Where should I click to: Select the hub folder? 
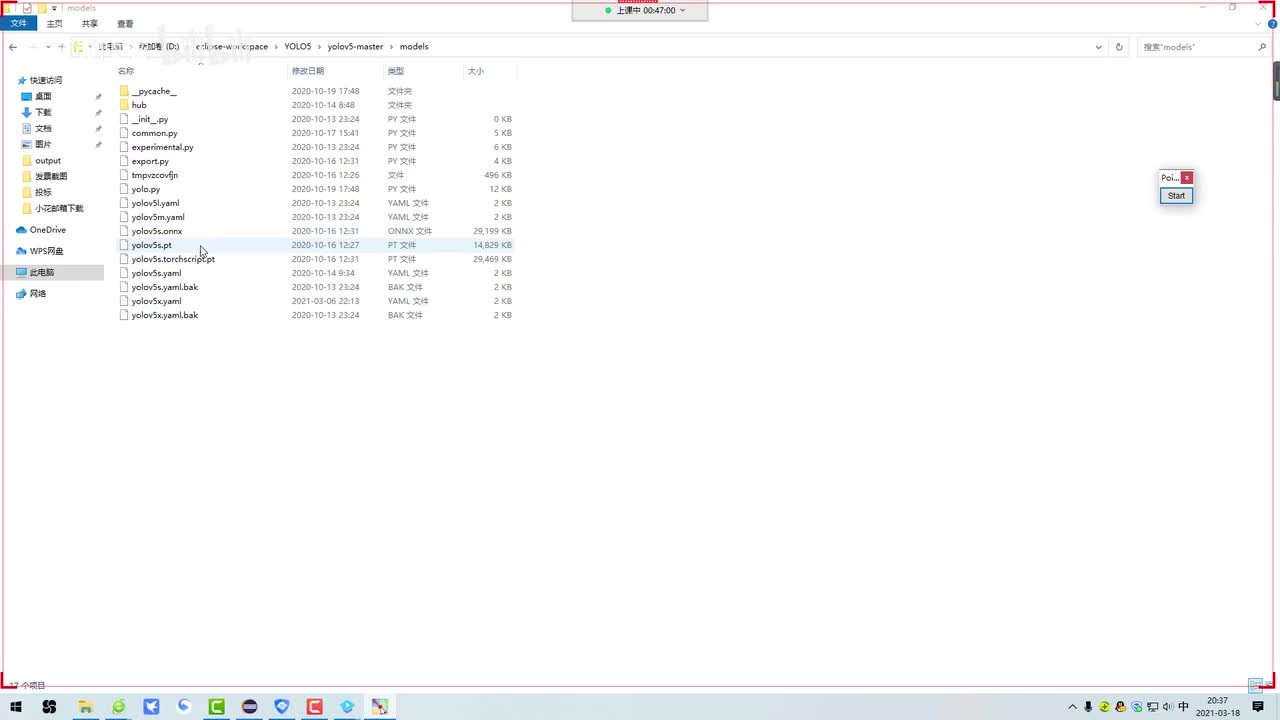click(139, 105)
